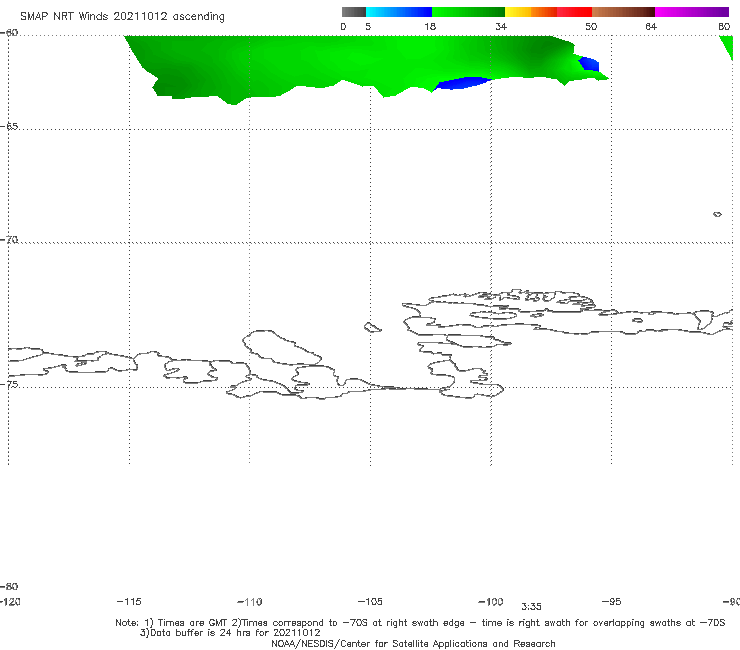Click the latitude label '-75'

coord(9,384)
